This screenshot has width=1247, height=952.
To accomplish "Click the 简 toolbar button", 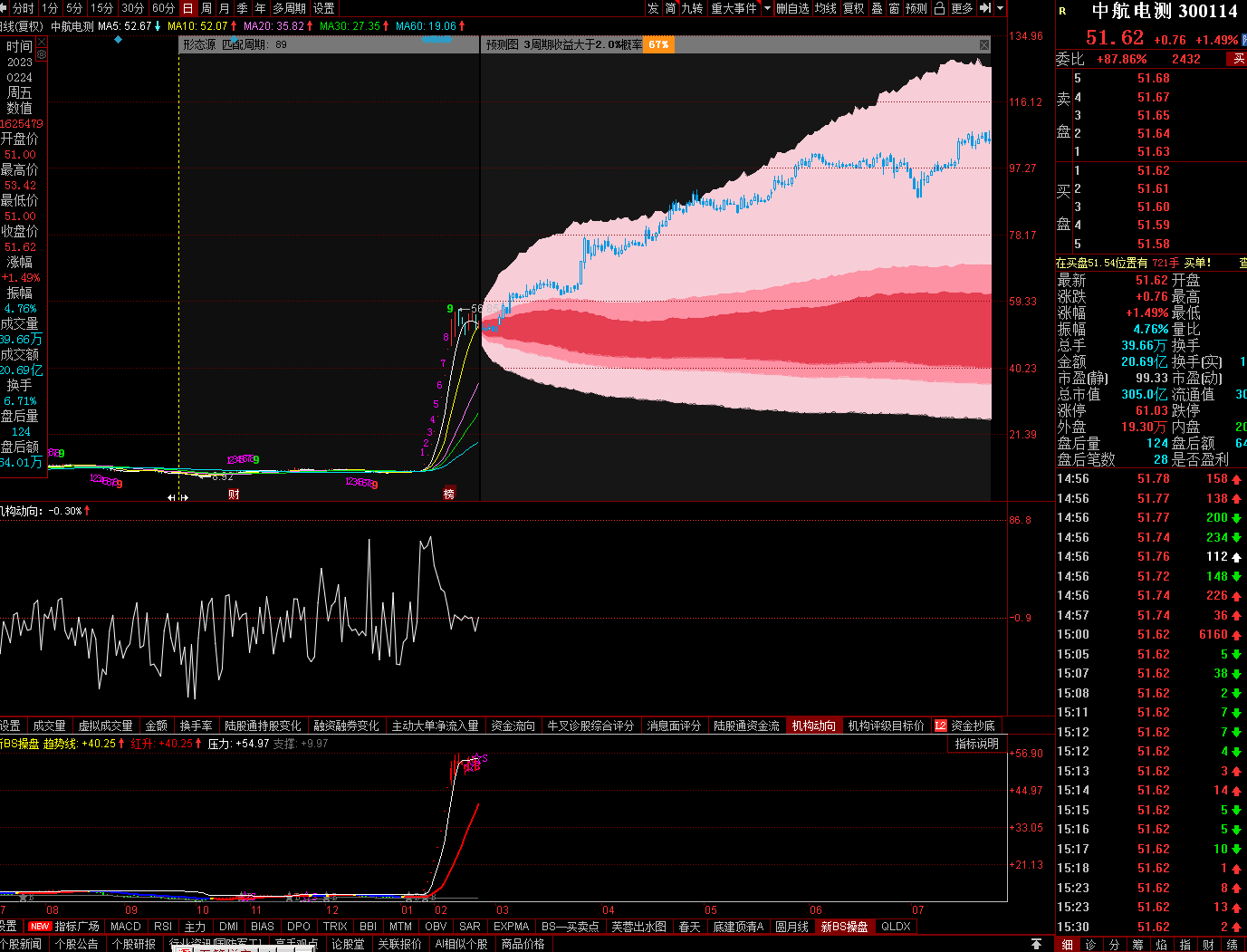I will coord(671,8).
